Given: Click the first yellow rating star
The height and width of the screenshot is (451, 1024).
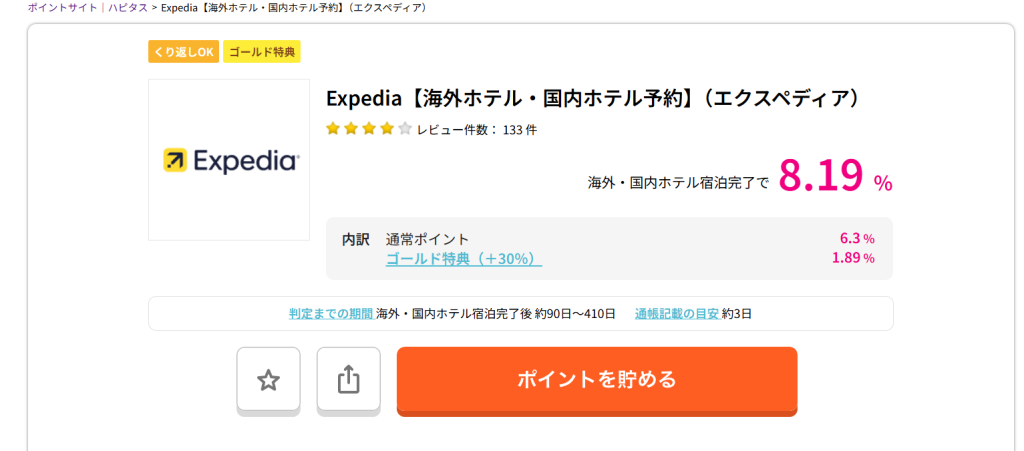Looking at the screenshot, I should (x=333, y=129).
